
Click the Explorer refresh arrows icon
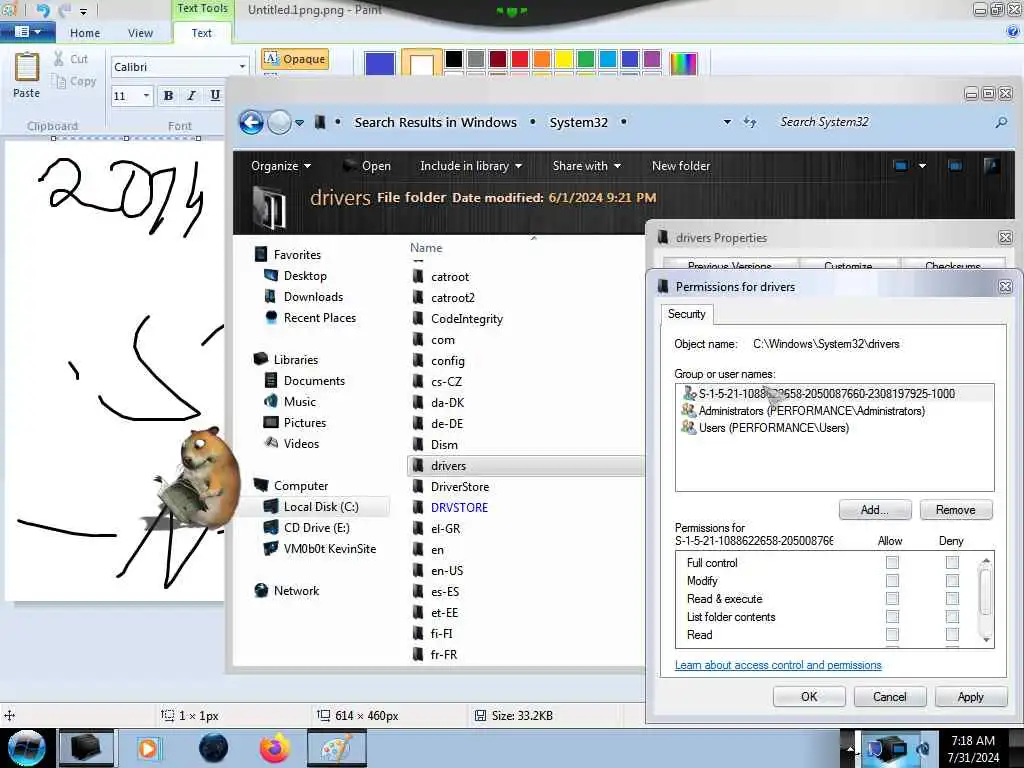[750, 122]
